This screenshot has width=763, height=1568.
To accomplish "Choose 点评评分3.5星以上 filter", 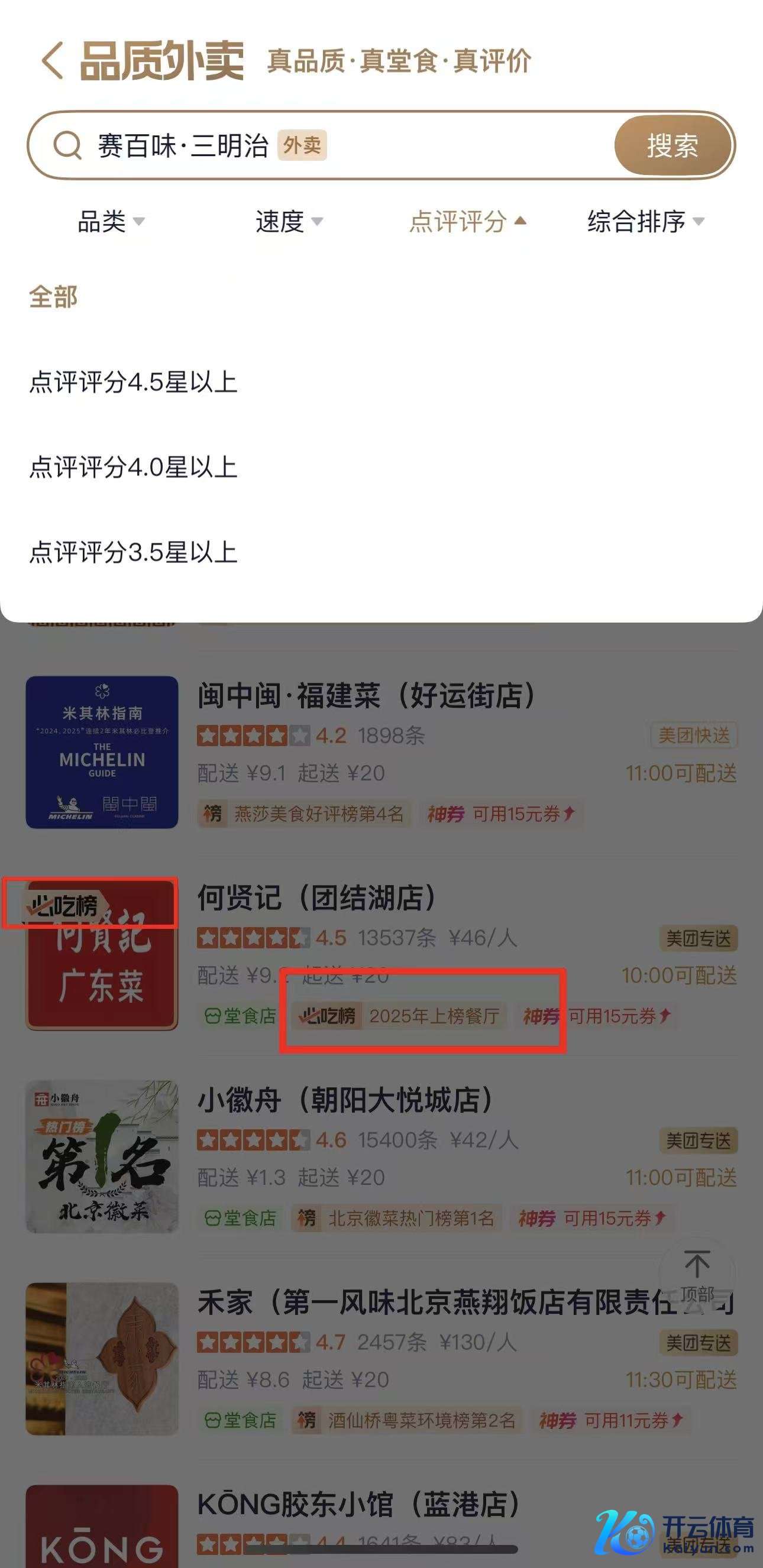I will (x=133, y=553).
